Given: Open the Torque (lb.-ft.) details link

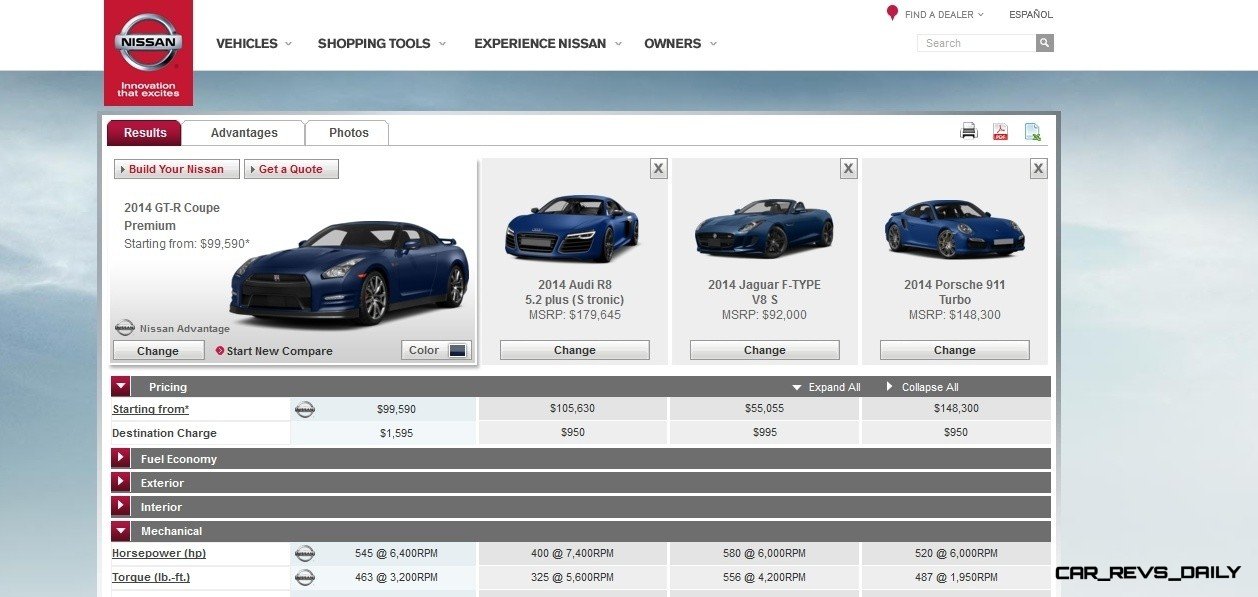Looking at the screenshot, I should click(151, 577).
